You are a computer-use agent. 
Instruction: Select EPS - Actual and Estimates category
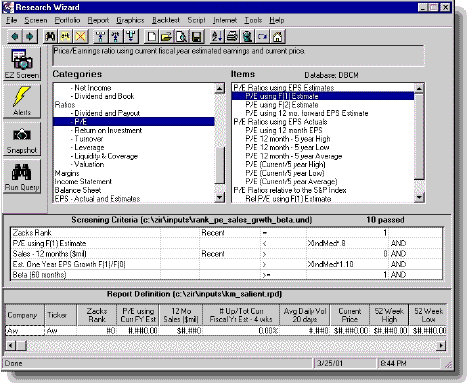coord(97,199)
